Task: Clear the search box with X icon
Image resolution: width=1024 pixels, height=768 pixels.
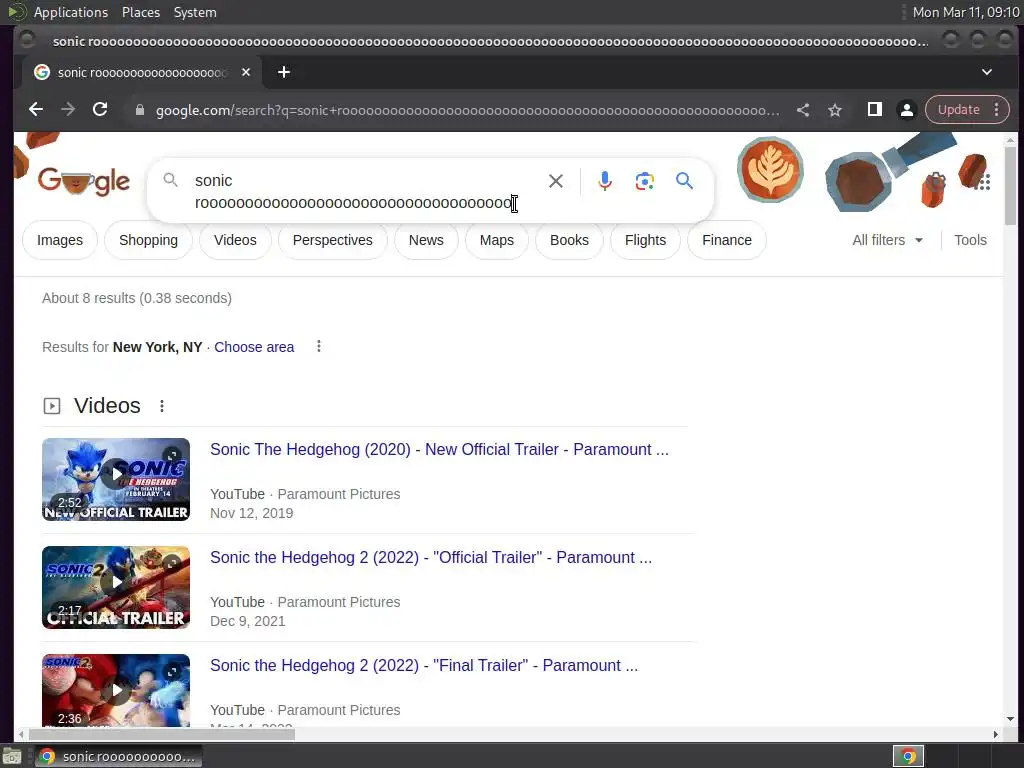Action: point(556,181)
